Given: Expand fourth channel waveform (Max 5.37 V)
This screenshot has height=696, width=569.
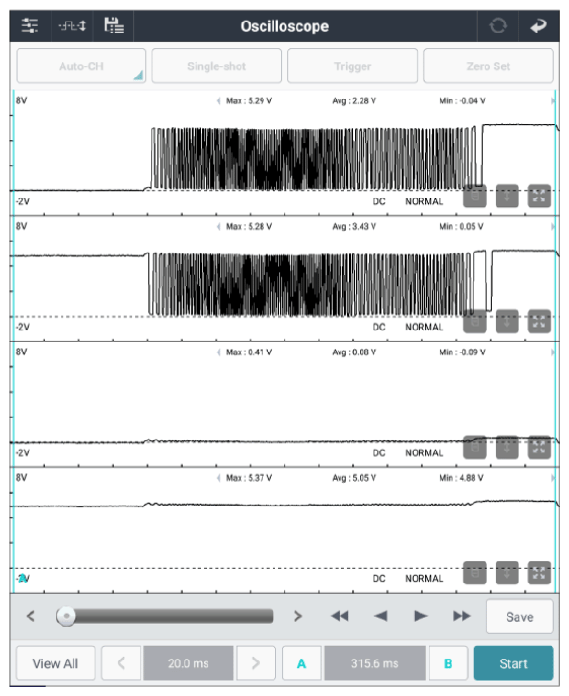Looking at the screenshot, I should click(539, 573).
